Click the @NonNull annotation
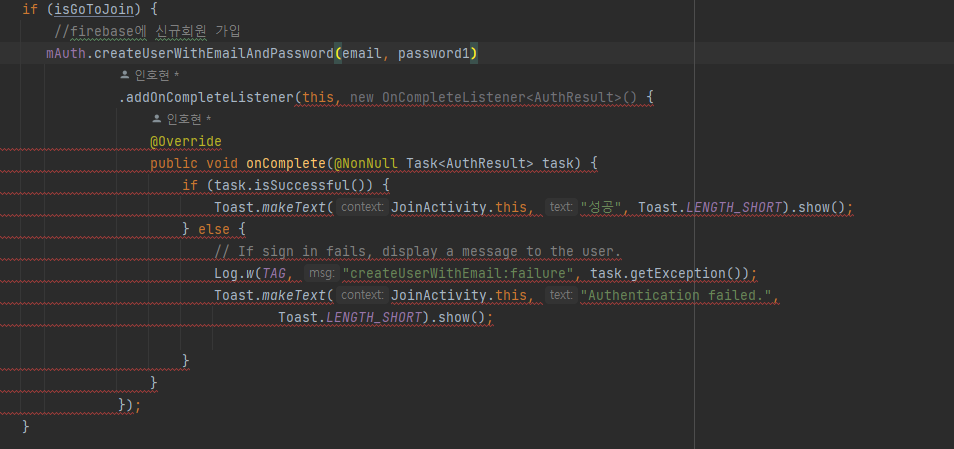This screenshot has width=954, height=449. pyautogui.click(x=366, y=163)
